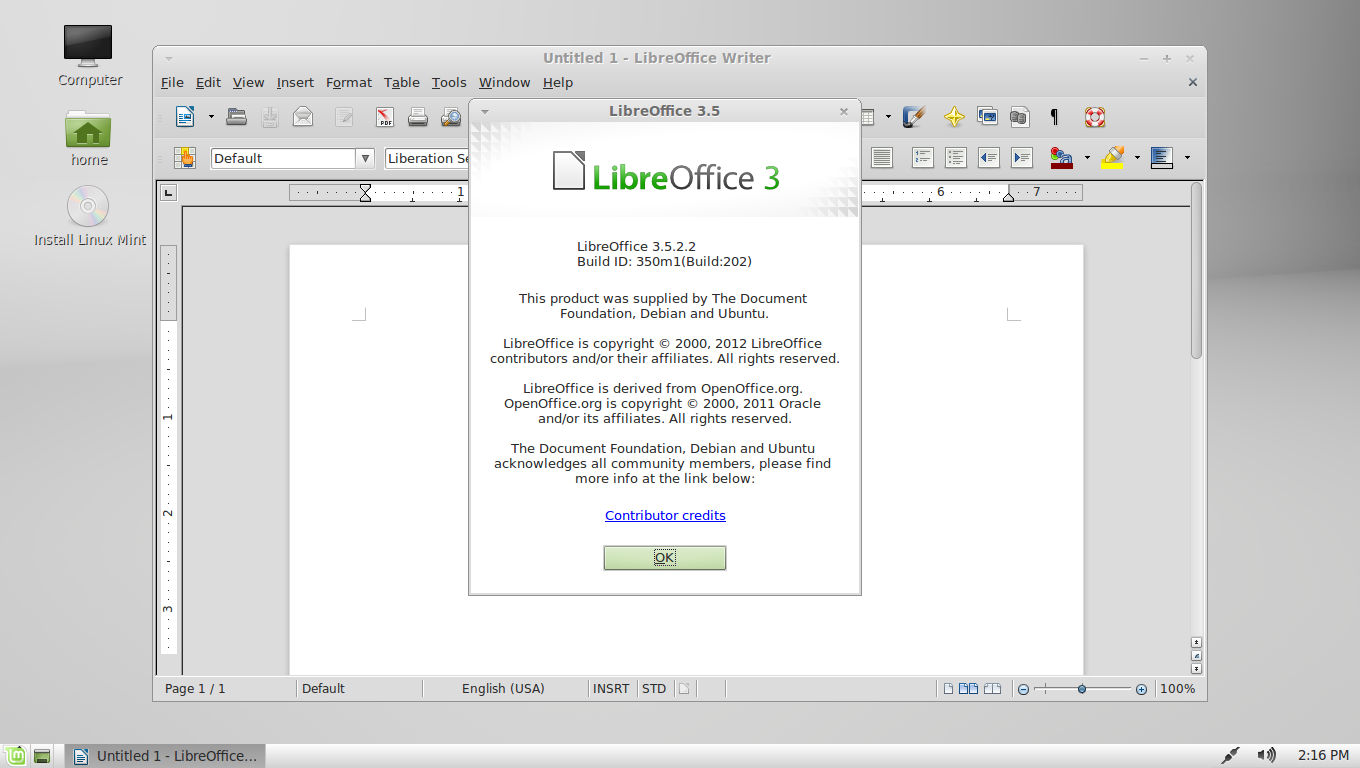
Task: Click the Styles and Formatting hand icon
Action: tap(185, 158)
